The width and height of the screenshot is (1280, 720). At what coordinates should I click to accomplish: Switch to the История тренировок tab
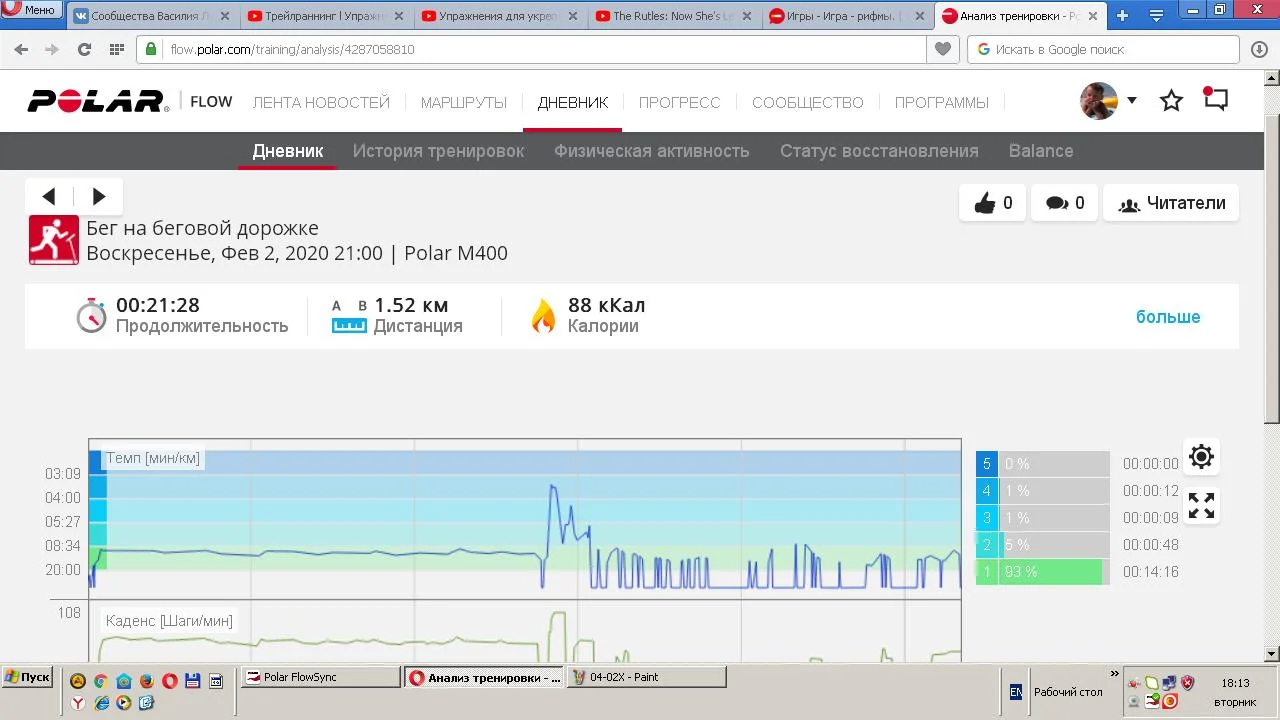point(438,151)
